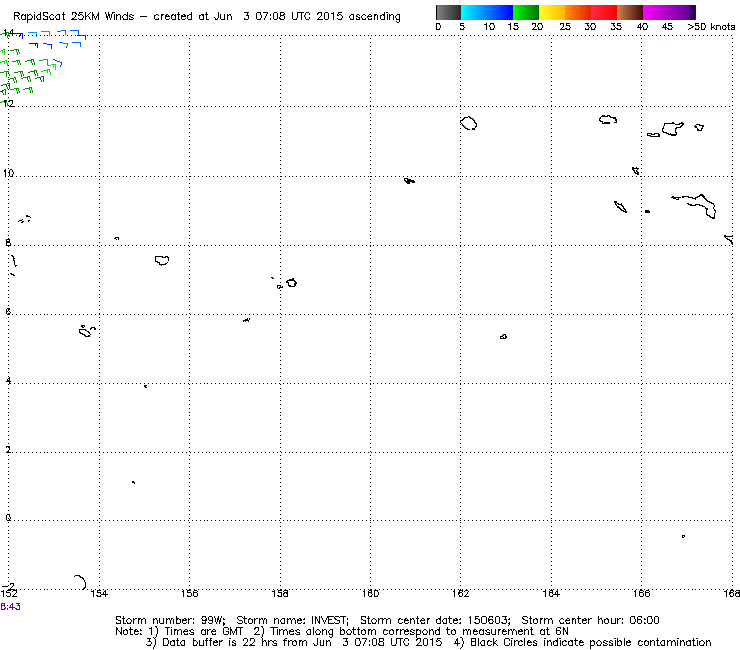Click the magenta 40-45 knots legend color

tap(656, 12)
